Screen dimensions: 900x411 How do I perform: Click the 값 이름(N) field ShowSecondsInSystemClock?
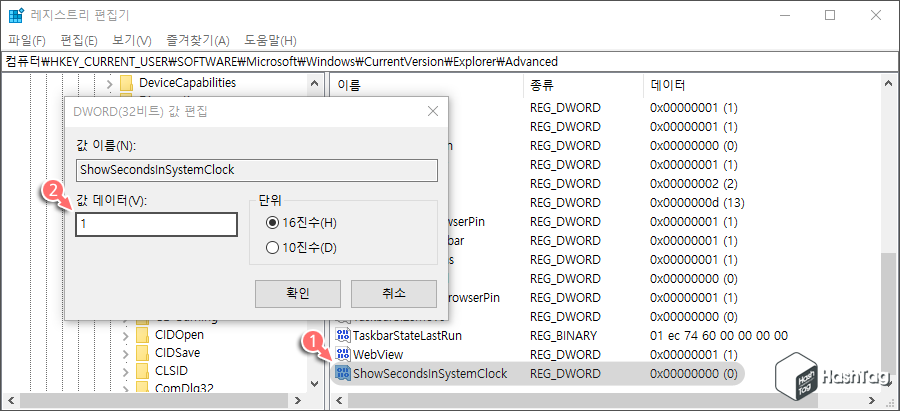[x=257, y=170]
